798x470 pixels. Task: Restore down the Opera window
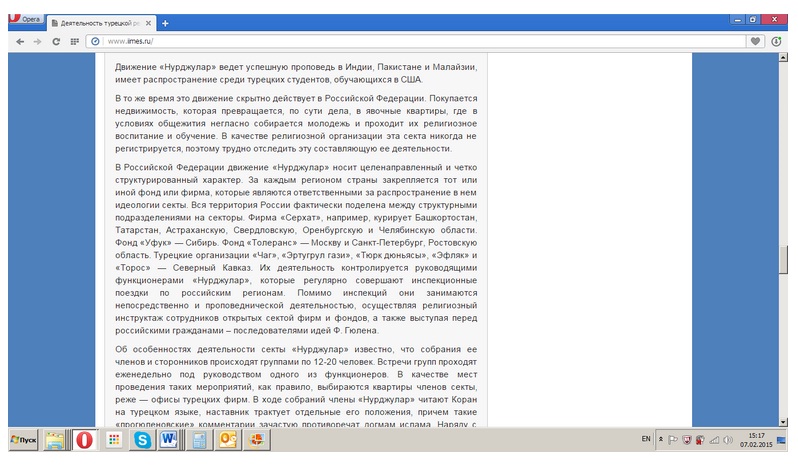click(x=753, y=19)
